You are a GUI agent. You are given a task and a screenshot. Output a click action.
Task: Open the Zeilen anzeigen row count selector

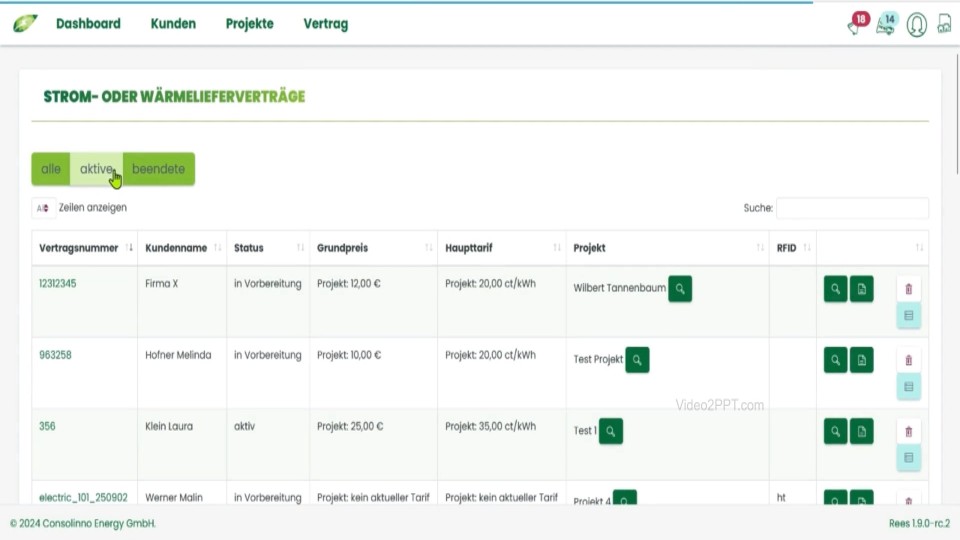[42, 208]
